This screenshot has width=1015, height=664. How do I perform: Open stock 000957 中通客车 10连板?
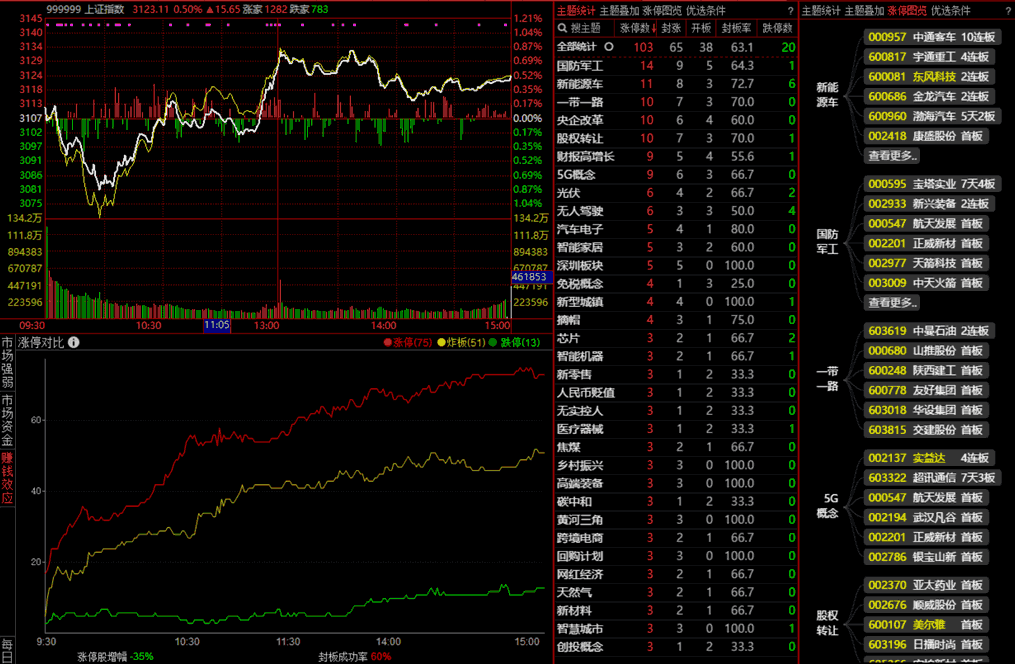928,37
